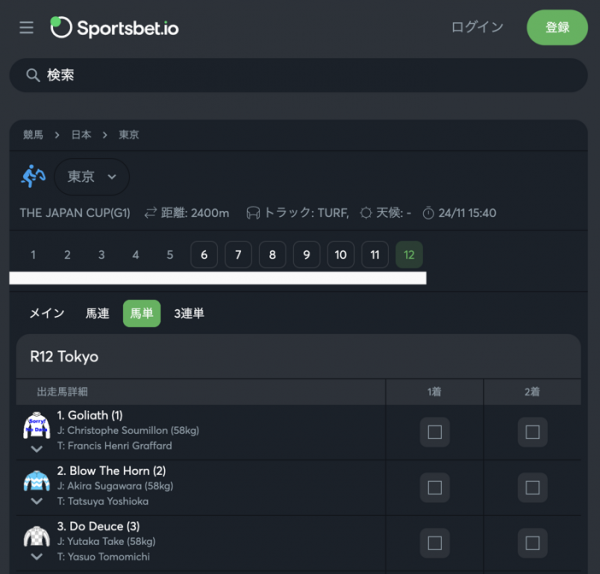This screenshot has height=574, width=600.
Task: Click the 2. Blow The Horn (2) name
Action: [111, 471]
